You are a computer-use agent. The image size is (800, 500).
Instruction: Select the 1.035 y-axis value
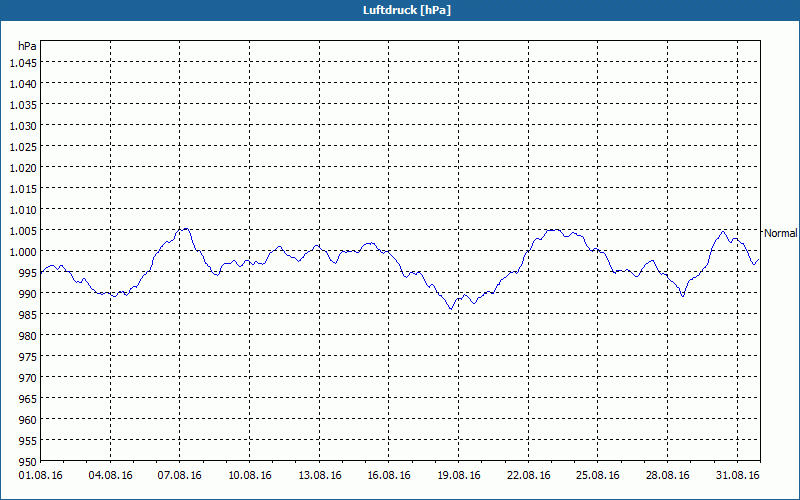(x=23, y=105)
